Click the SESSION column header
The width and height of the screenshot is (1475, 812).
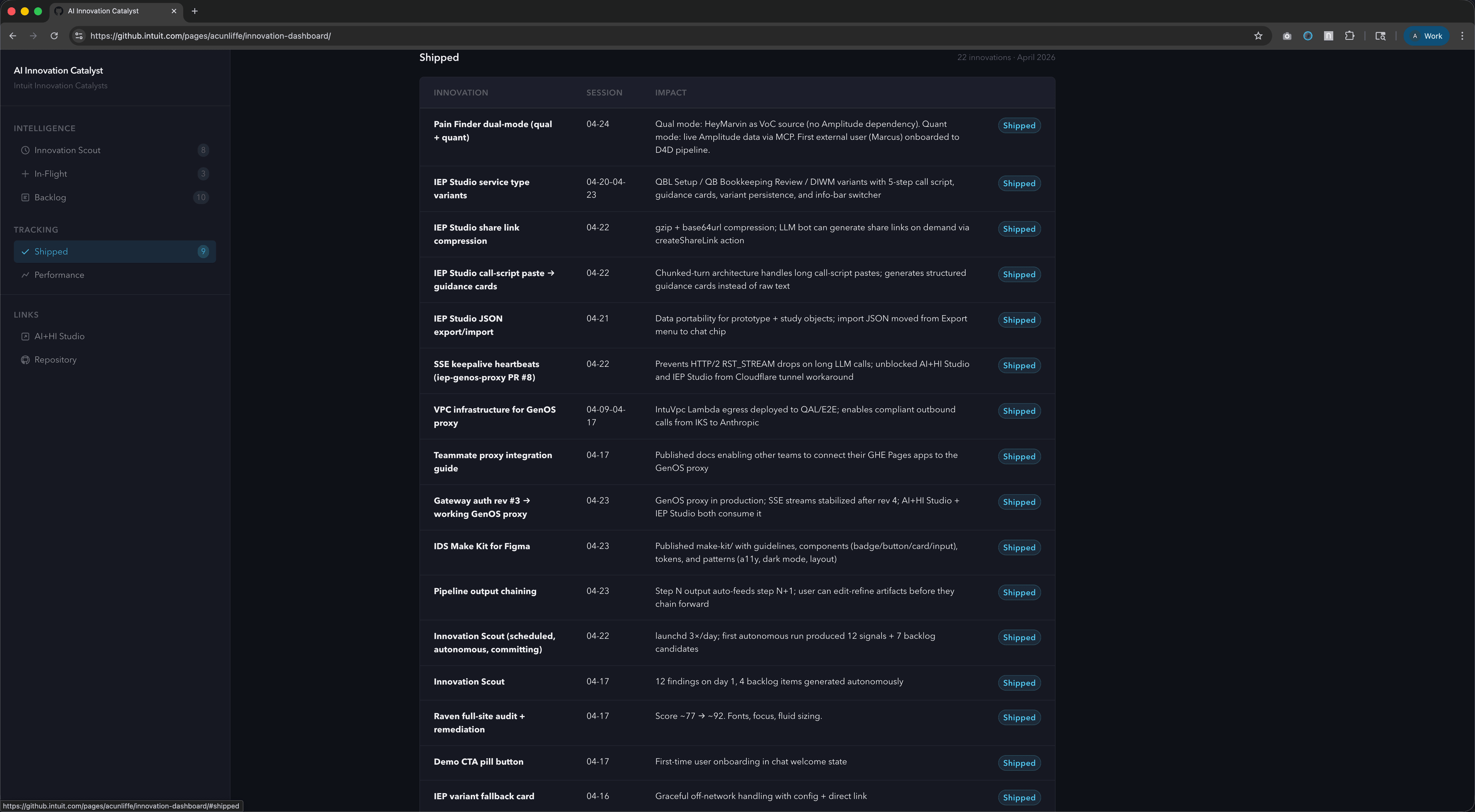tap(604, 92)
